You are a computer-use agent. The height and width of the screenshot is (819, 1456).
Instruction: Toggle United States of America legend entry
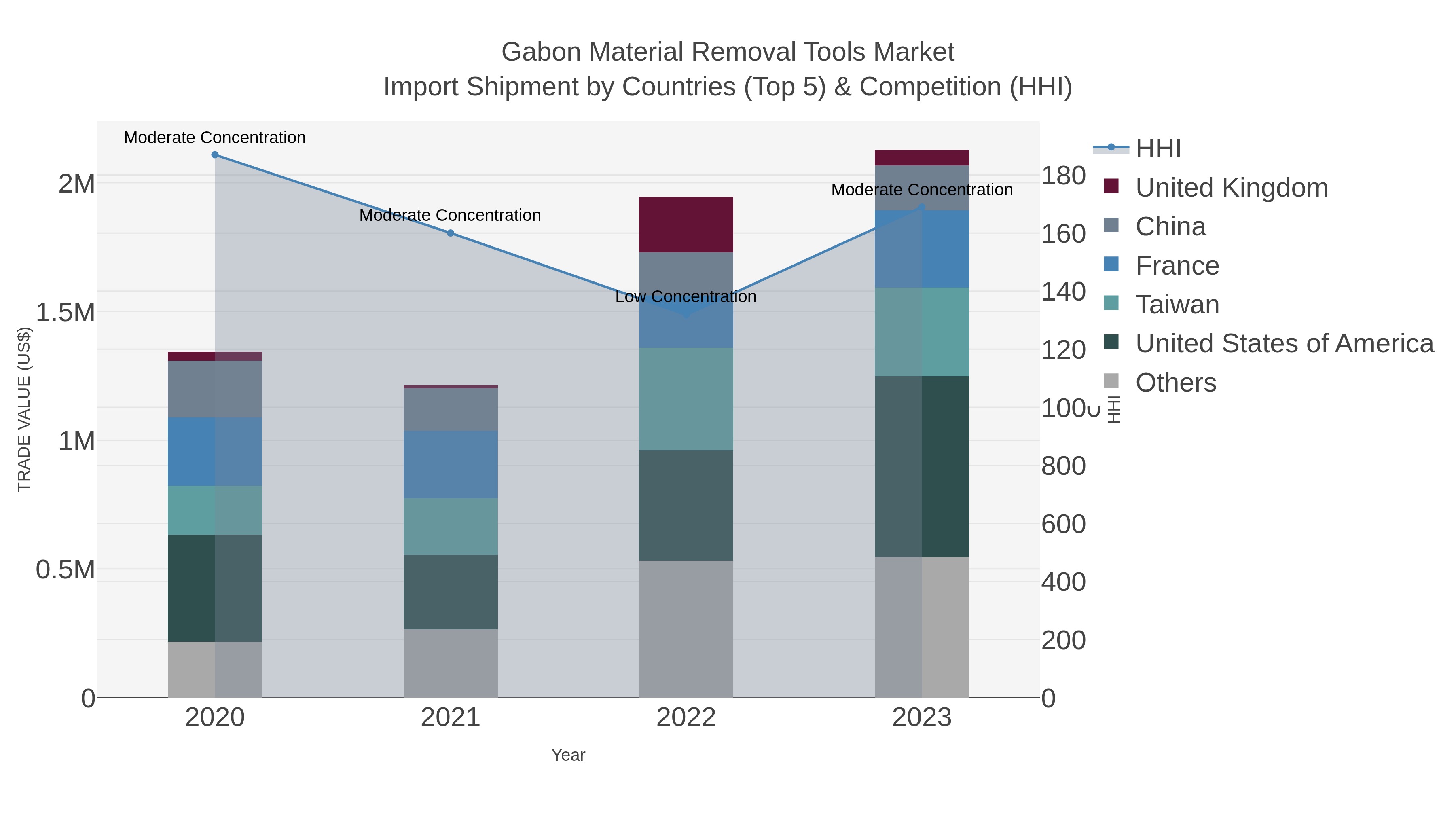[x=1268, y=343]
